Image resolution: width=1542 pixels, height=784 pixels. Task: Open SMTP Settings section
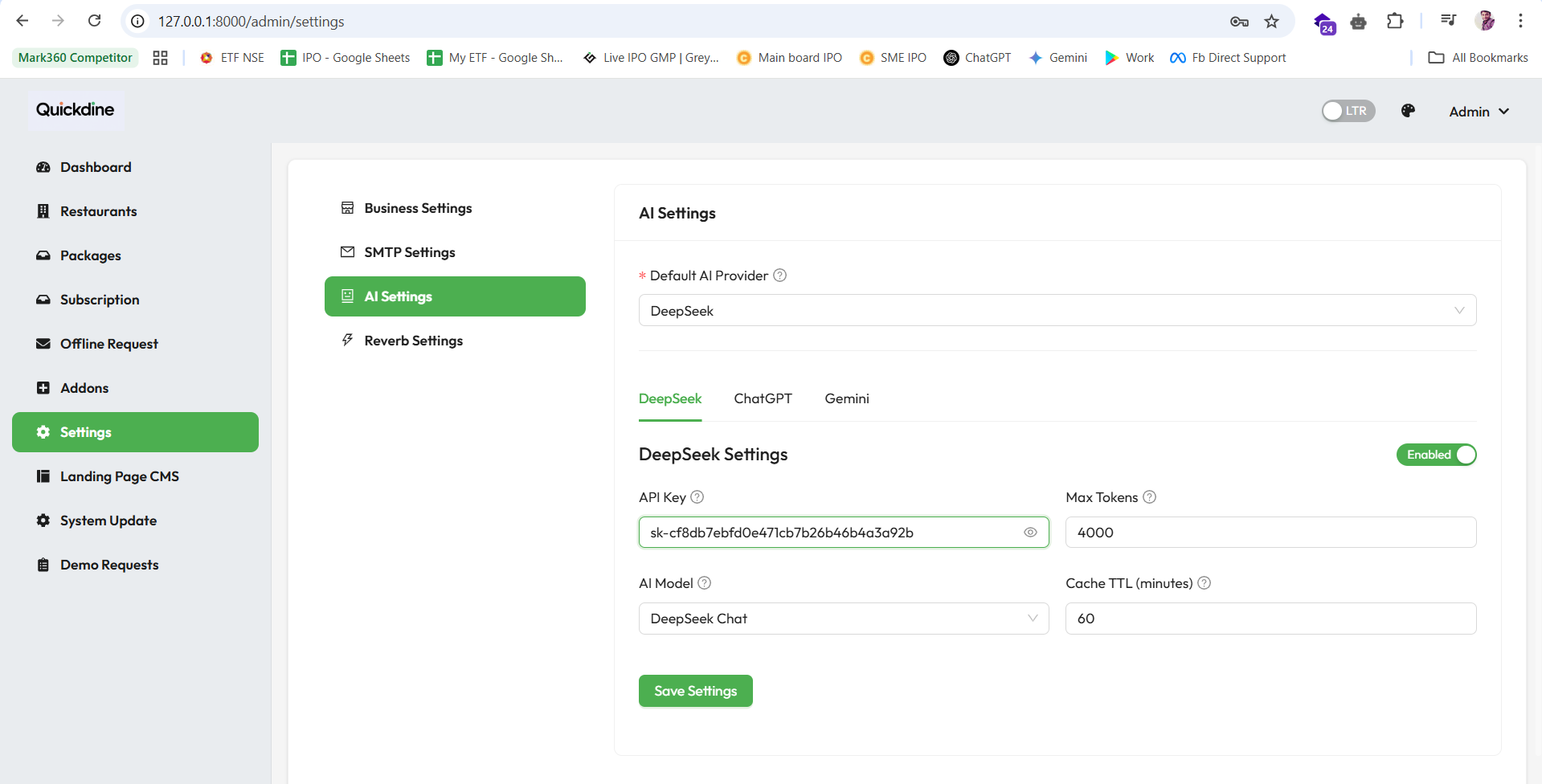(455, 252)
